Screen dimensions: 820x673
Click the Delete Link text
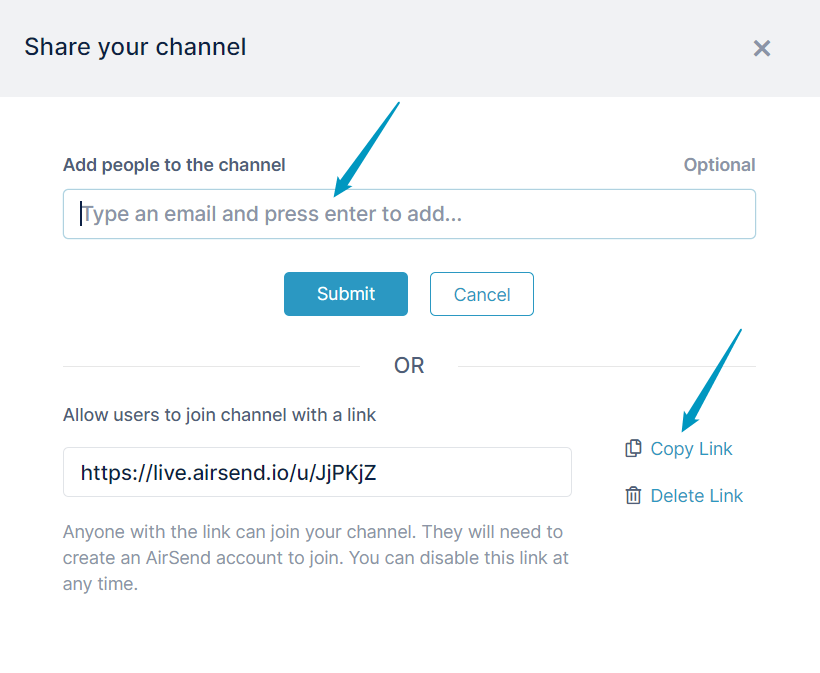pyautogui.click(x=696, y=496)
